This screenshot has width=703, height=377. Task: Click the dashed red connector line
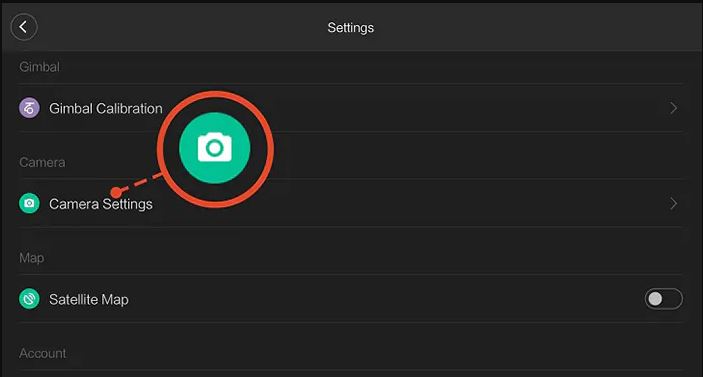(140, 183)
